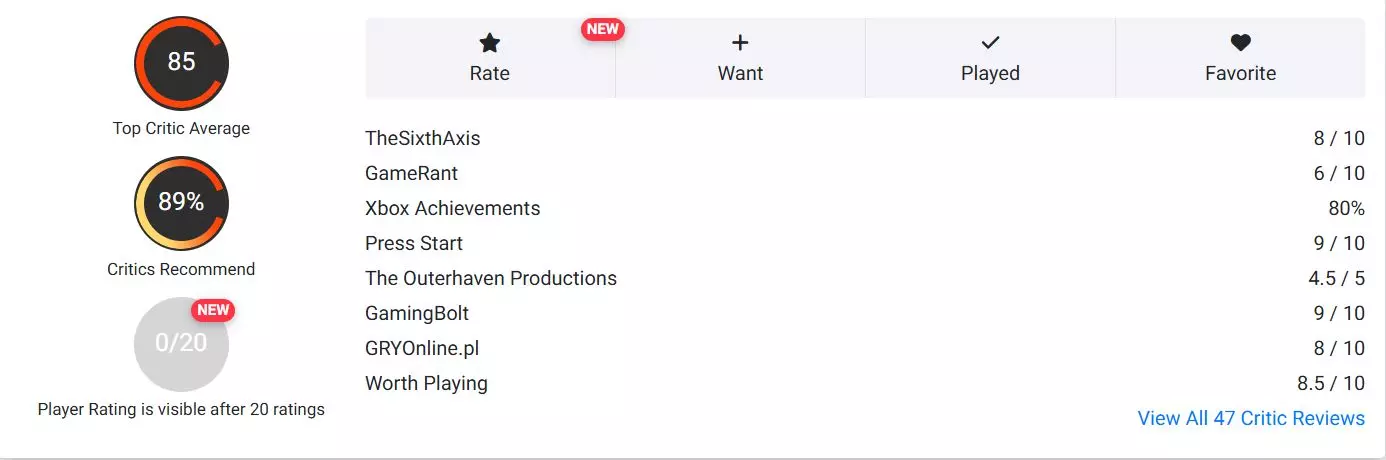Click the NEW badge on the Rate button
This screenshot has height=460, width=1386.
click(x=603, y=29)
